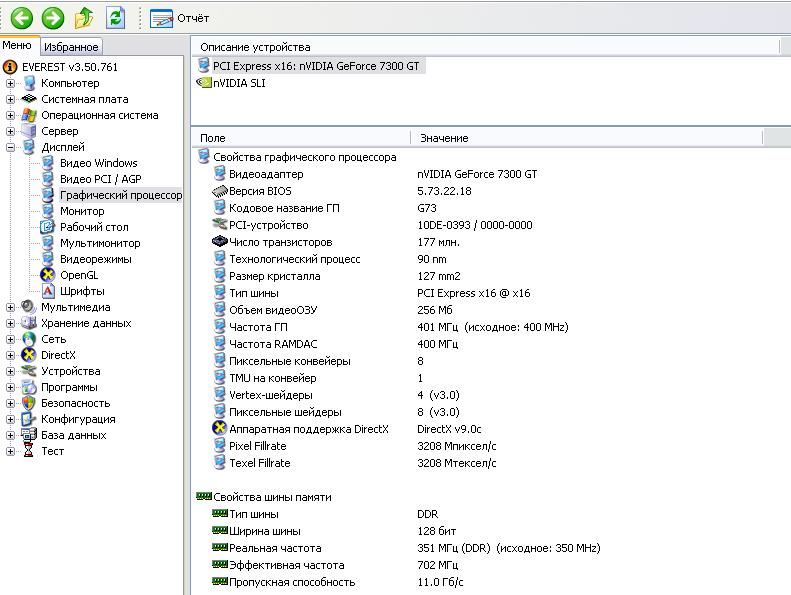Switch to the Избранное tab

point(71,47)
